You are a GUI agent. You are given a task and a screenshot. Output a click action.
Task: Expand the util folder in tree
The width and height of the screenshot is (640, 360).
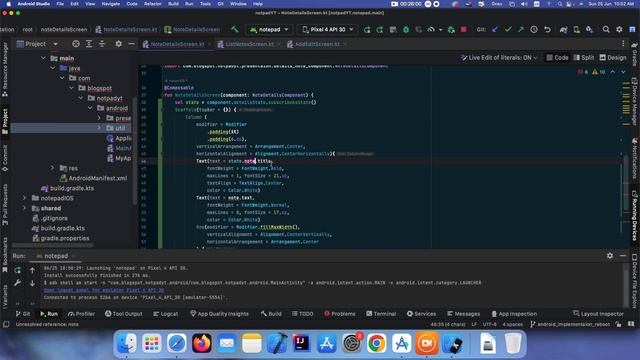99,128
